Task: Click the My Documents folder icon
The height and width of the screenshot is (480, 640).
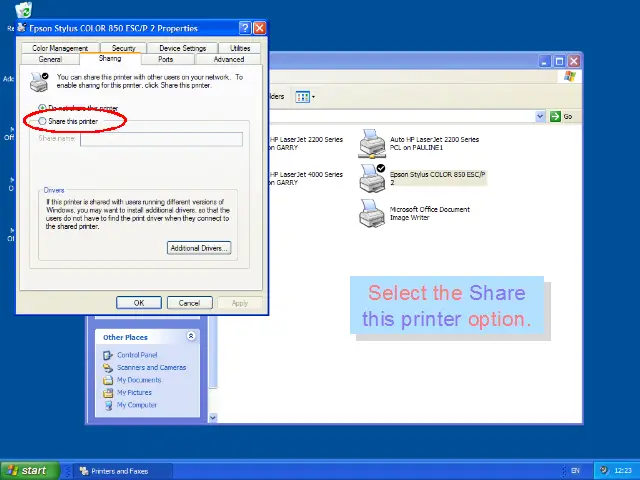Action: pyautogui.click(x=108, y=380)
